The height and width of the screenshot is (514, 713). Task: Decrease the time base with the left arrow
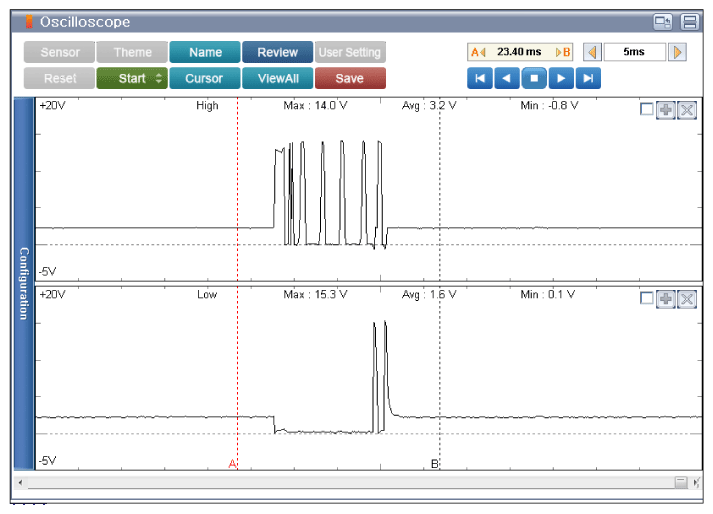click(592, 52)
